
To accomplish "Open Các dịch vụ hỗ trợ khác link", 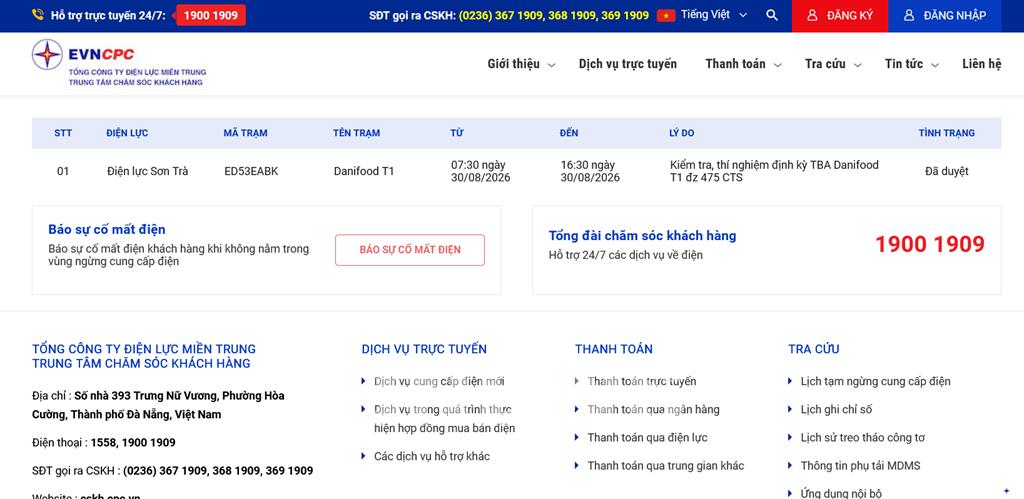I will (x=432, y=457).
